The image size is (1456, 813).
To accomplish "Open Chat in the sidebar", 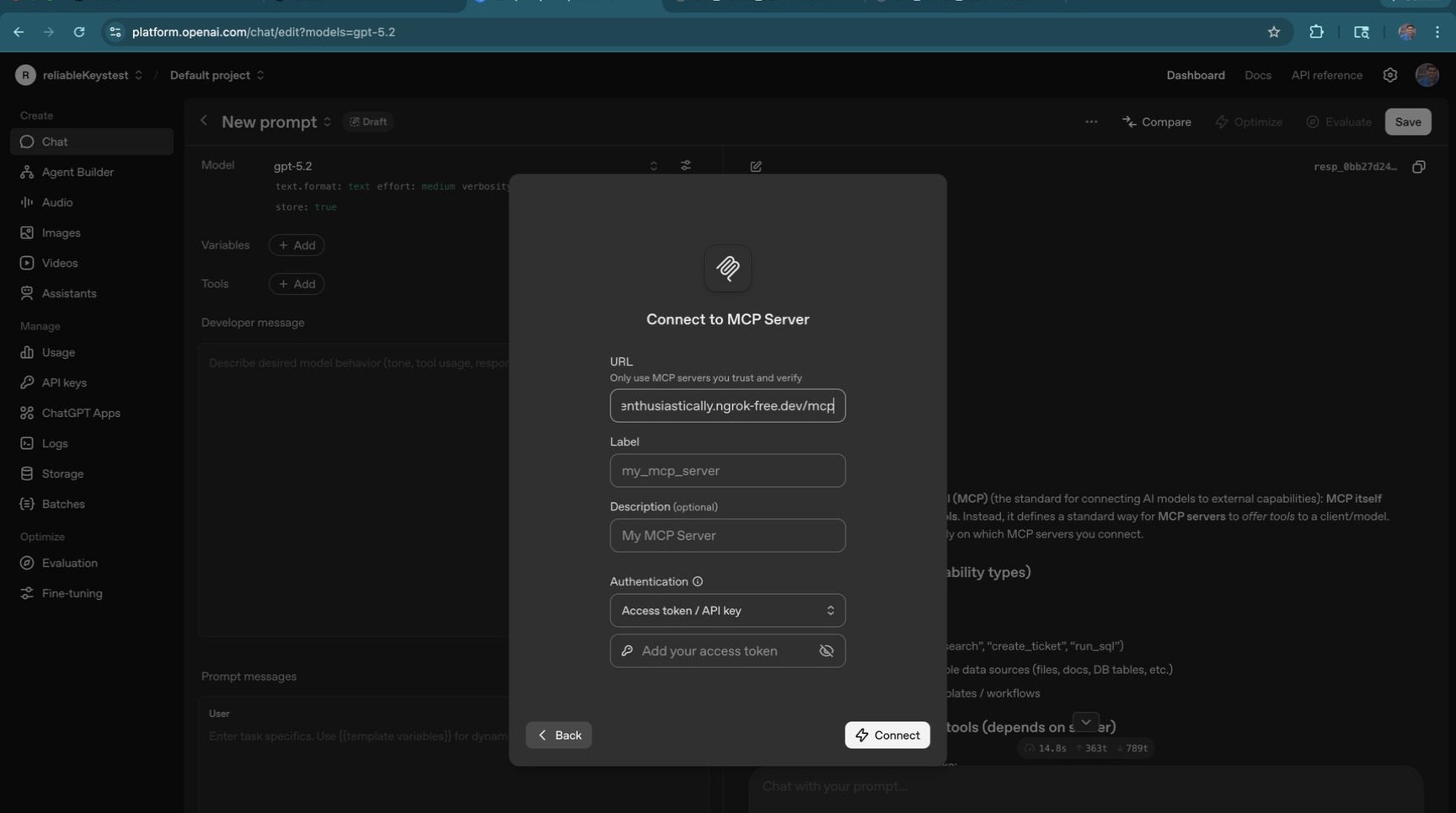I will pyautogui.click(x=92, y=142).
